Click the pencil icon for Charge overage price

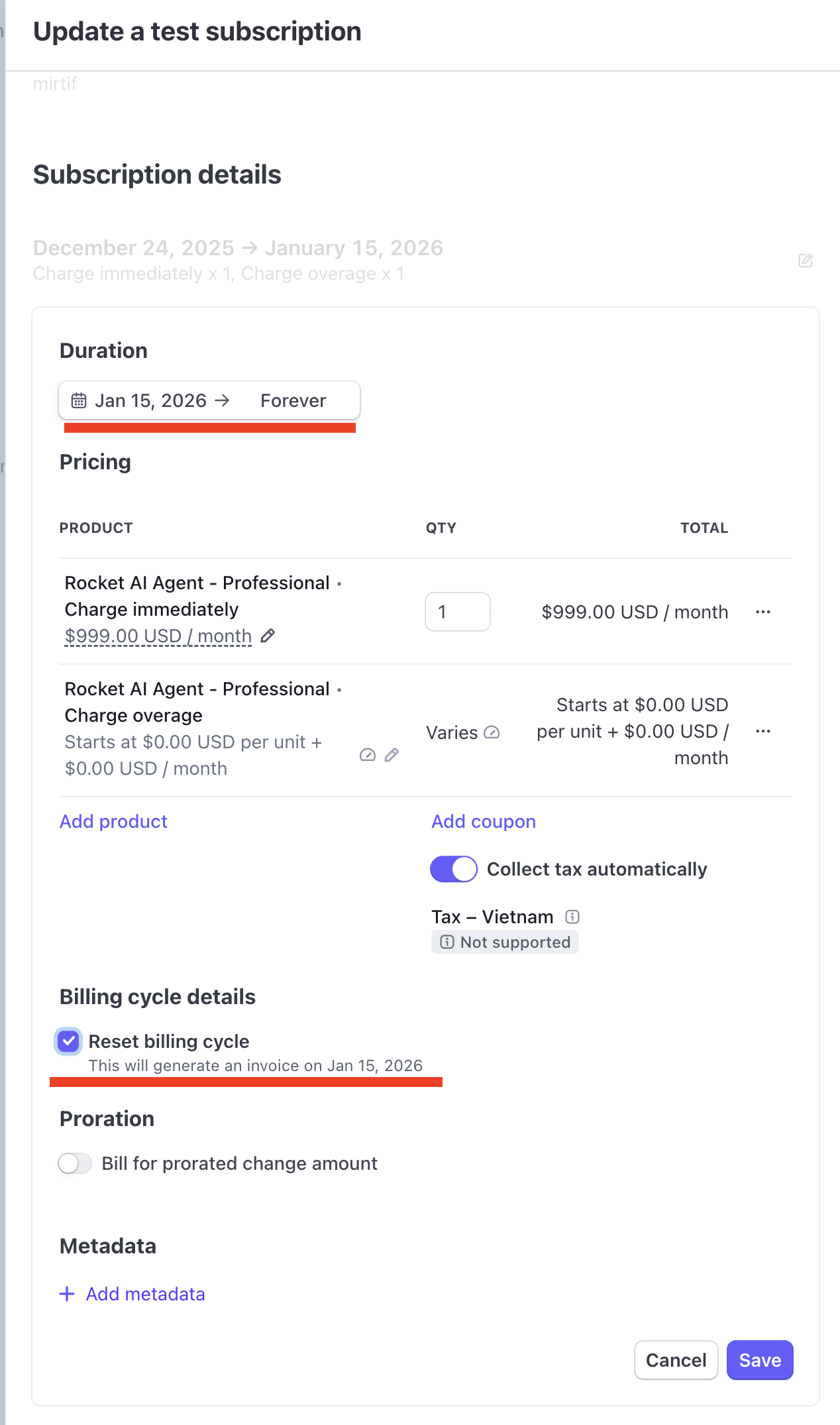click(392, 755)
